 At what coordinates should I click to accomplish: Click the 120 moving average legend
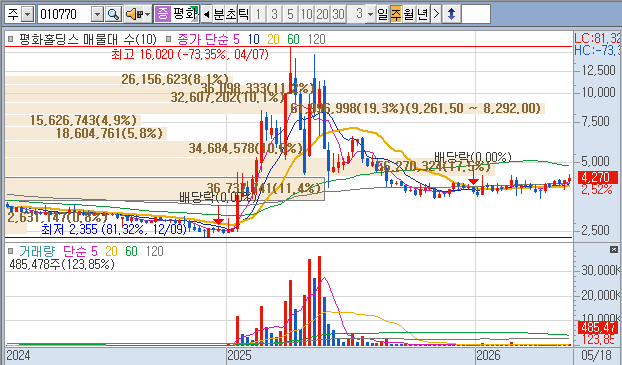point(316,39)
